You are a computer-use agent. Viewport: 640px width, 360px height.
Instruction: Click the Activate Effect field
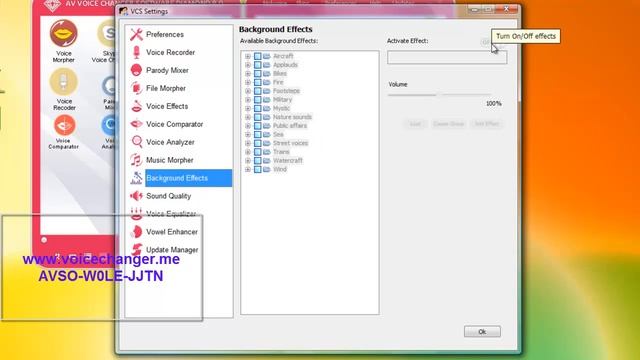pyautogui.click(x=447, y=58)
